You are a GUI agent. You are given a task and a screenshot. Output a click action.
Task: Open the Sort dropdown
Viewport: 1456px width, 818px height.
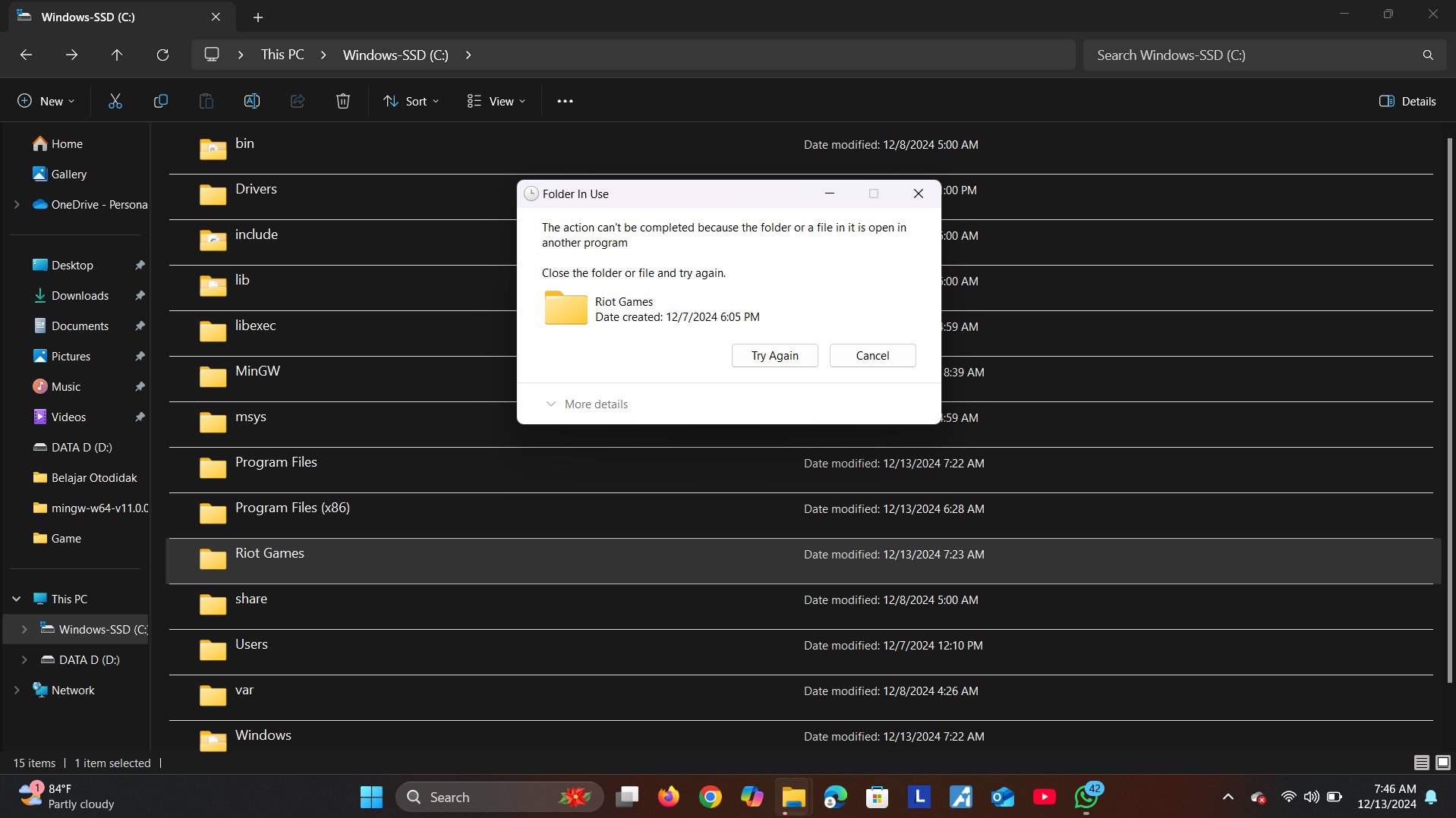(411, 101)
